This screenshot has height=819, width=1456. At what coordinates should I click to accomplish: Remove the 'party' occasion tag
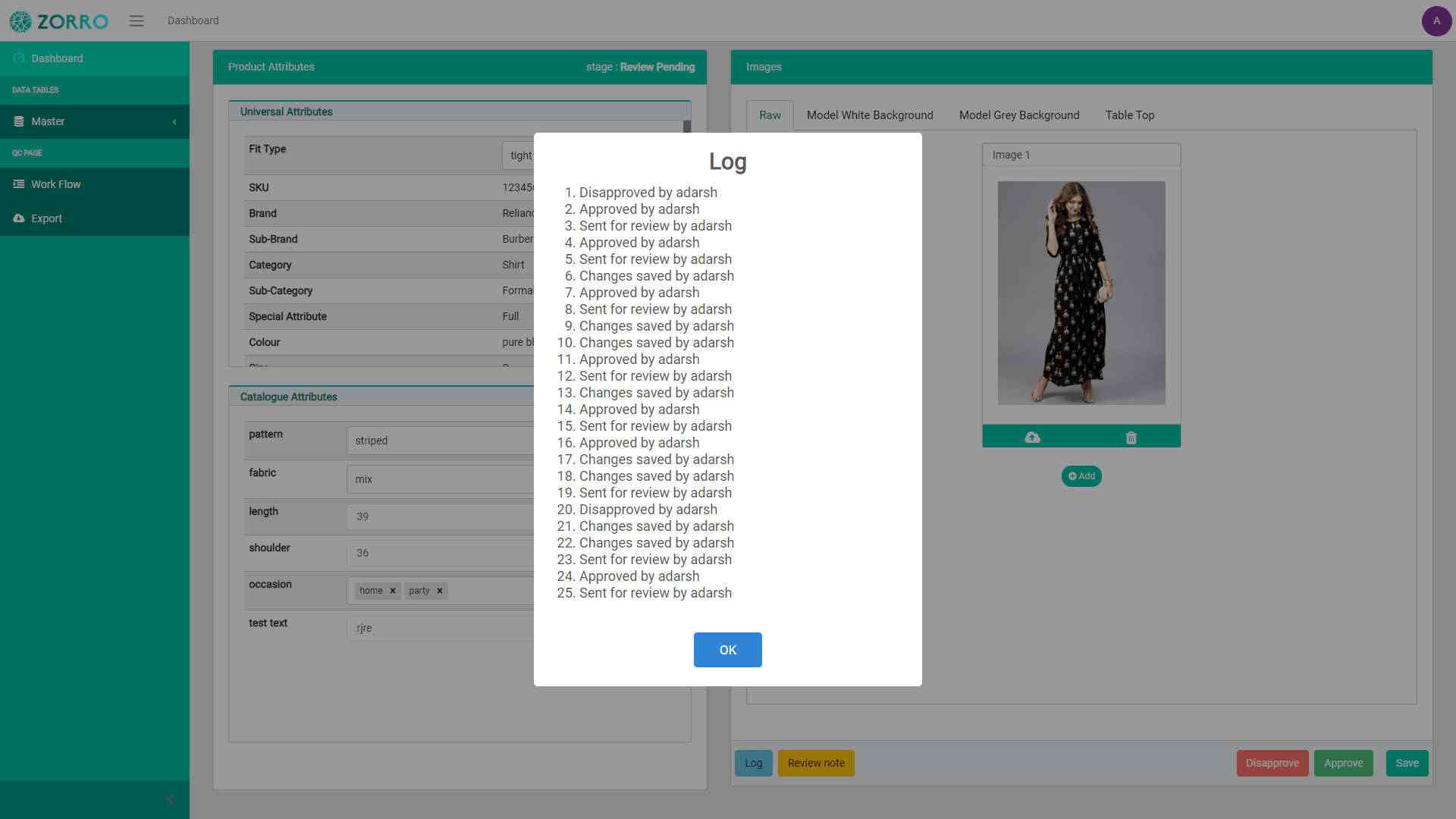tap(440, 591)
